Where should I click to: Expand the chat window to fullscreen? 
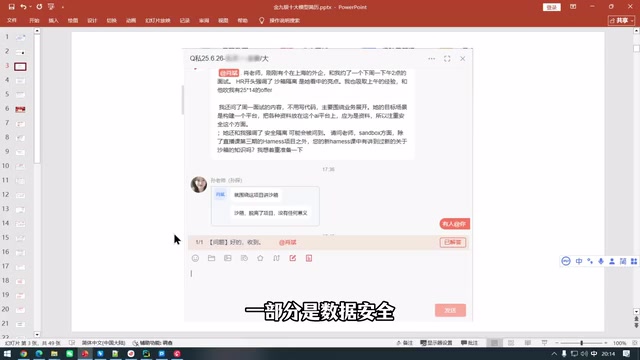tap(447, 58)
